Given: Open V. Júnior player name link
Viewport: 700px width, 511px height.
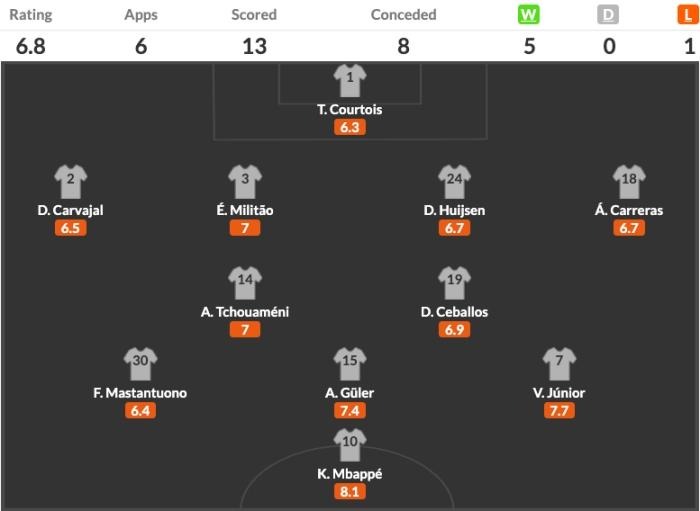Looking at the screenshot, I should pos(559,393).
